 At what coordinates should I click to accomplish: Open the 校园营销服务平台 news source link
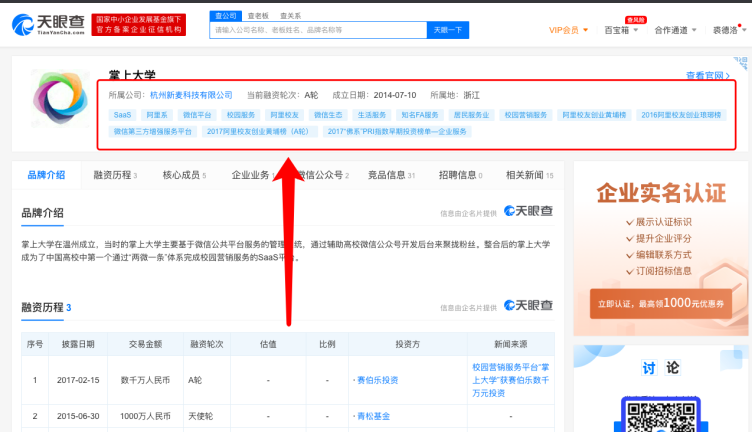click(511, 380)
